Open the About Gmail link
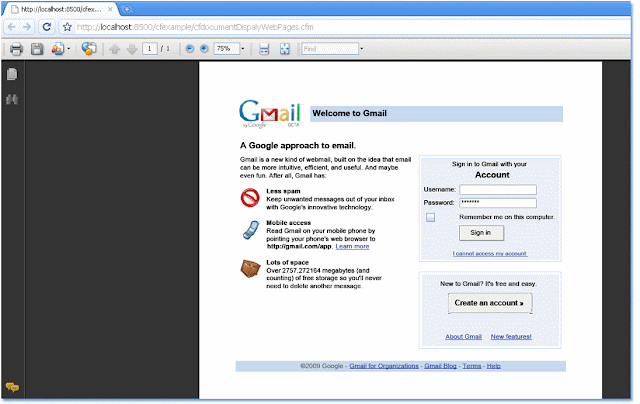 [x=463, y=337]
